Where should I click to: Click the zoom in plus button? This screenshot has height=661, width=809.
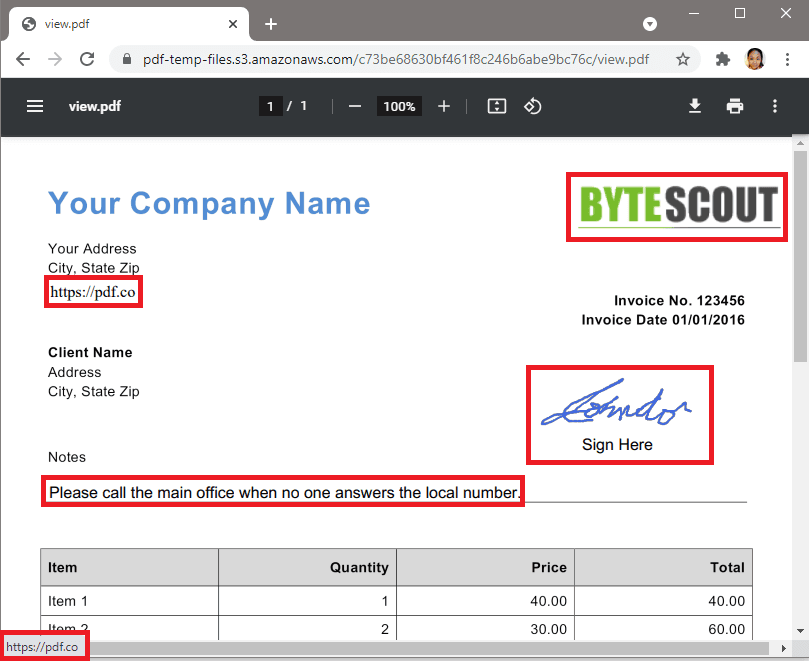(x=444, y=106)
